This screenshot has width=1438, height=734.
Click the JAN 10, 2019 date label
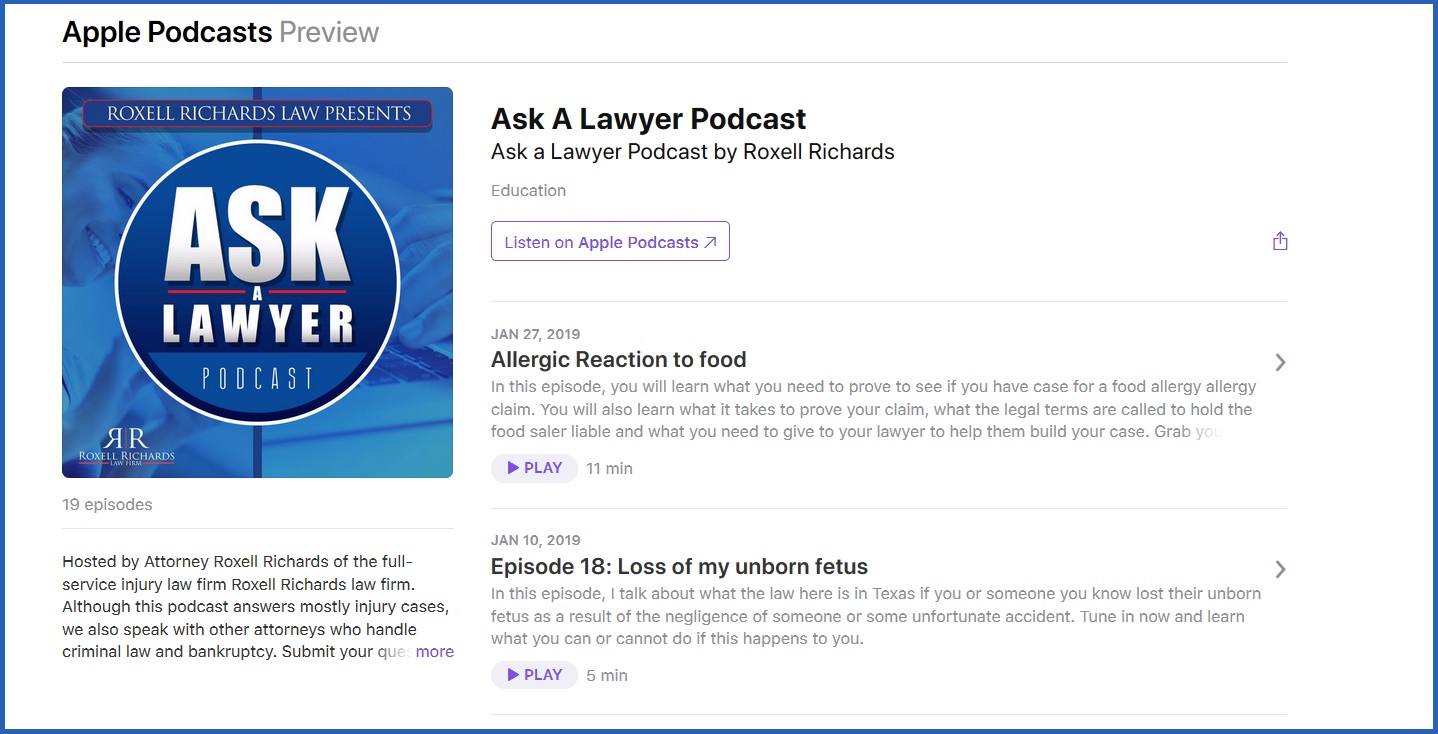[535, 541]
